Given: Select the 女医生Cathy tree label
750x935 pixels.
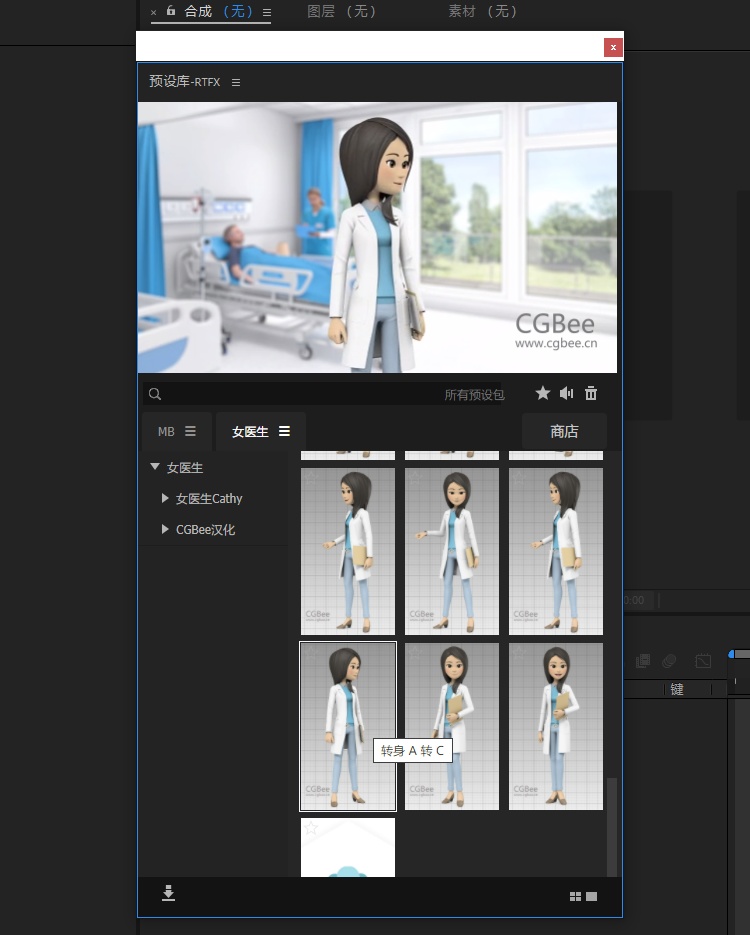Looking at the screenshot, I should (x=209, y=499).
